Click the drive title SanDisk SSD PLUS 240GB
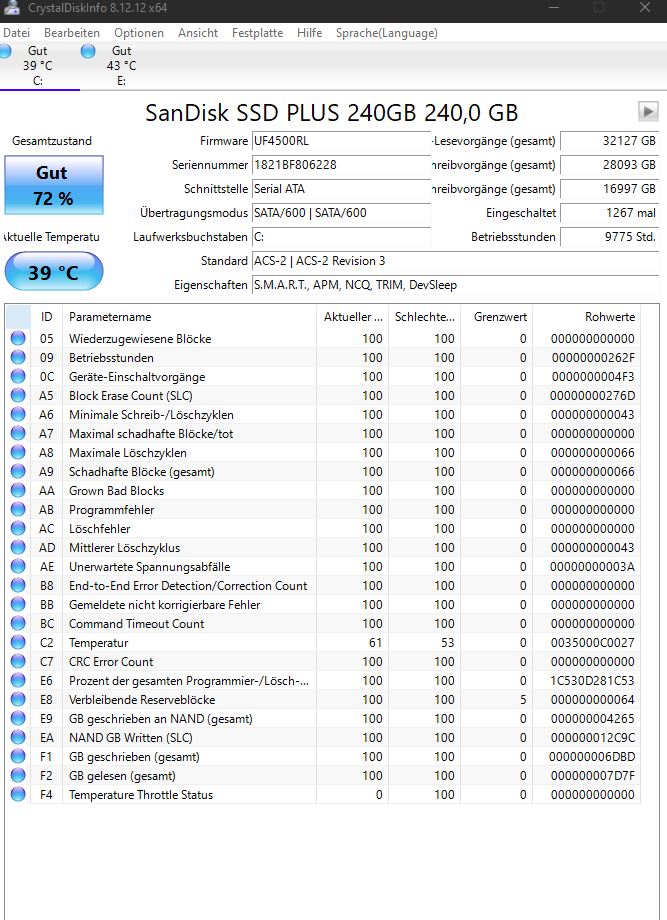 pos(331,113)
